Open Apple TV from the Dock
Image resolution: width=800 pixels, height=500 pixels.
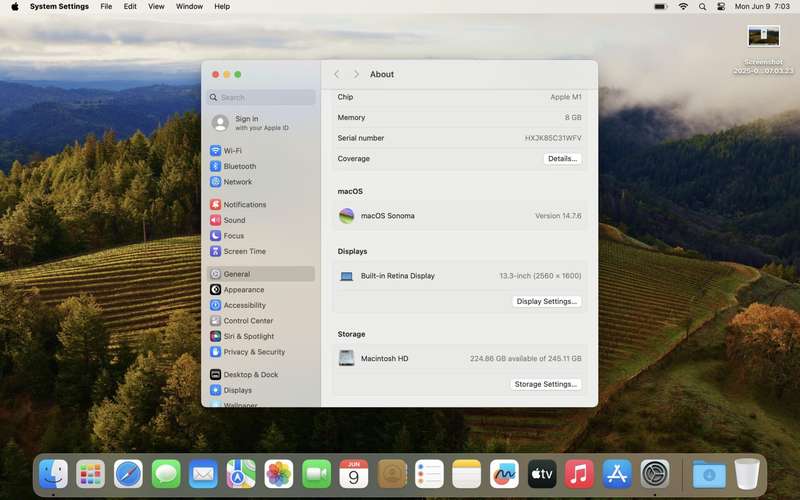[542, 474]
